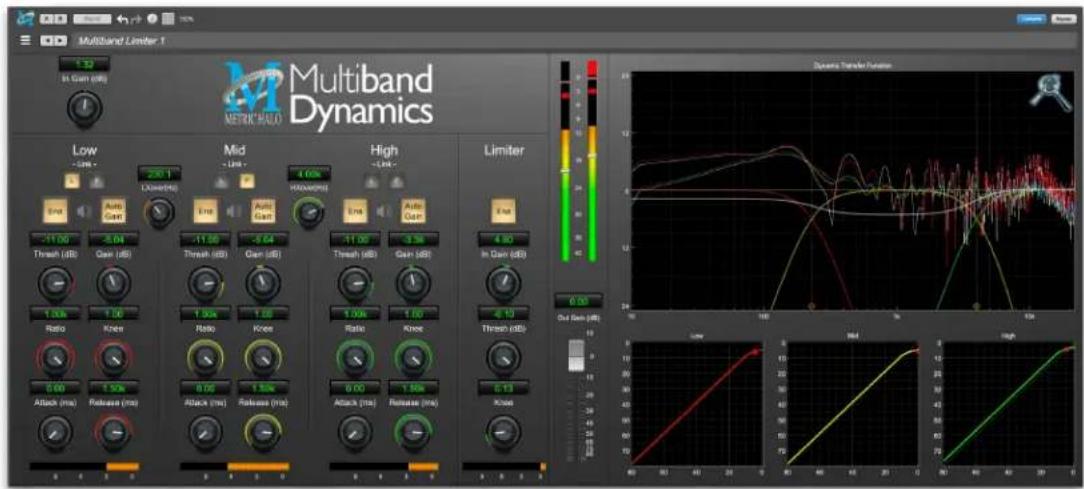The height and width of the screenshot is (489, 1084).
Task: Click the In Gain knob at top left
Action: point(84,107)
